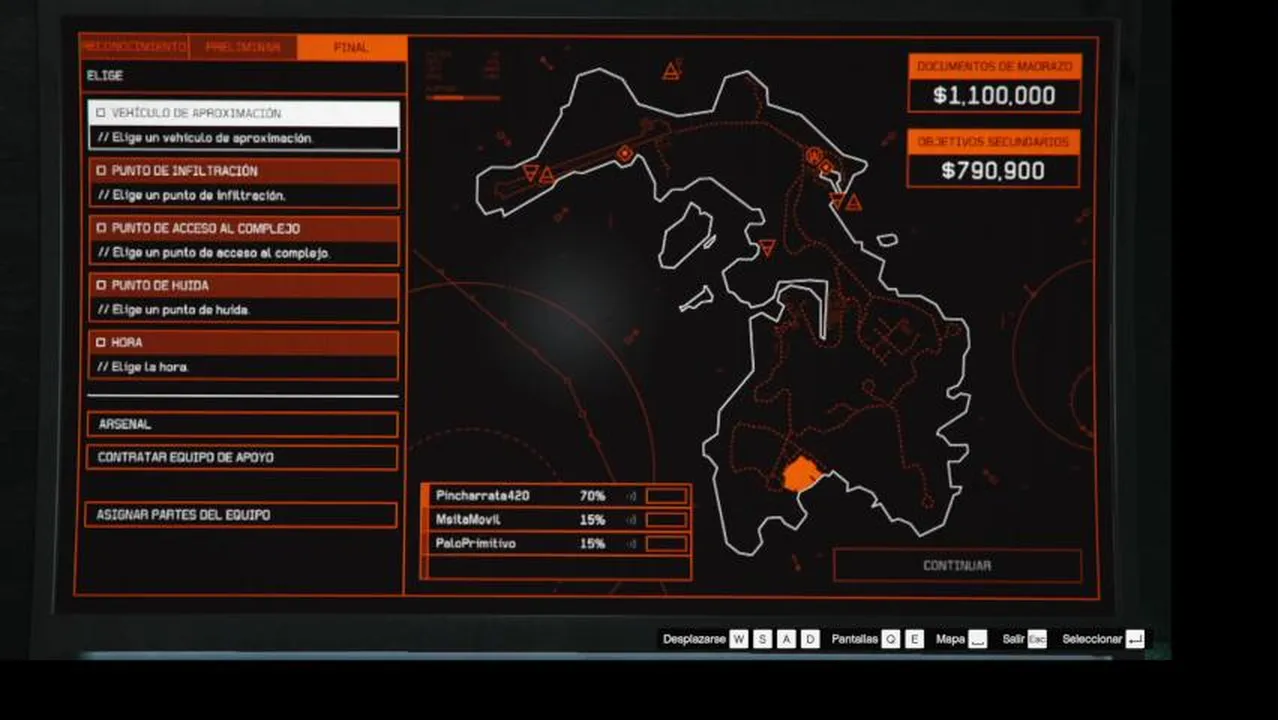1278x720 pixels.
Task: Select player name Pincharrata420
Action: (x=482, y=496)
